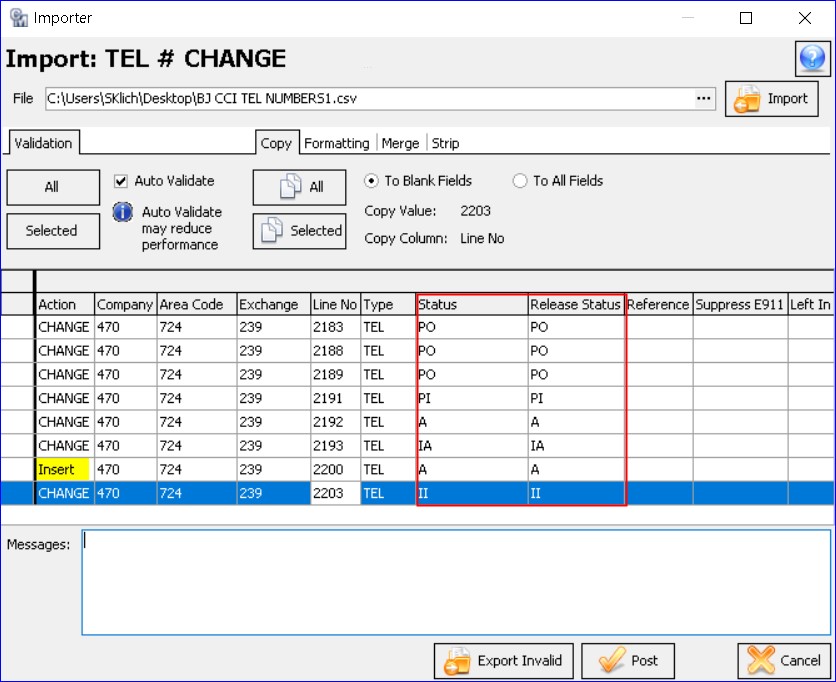Click the orange Cancel X icon
Viewport: 836px width, 682px height.
(762, 661)
